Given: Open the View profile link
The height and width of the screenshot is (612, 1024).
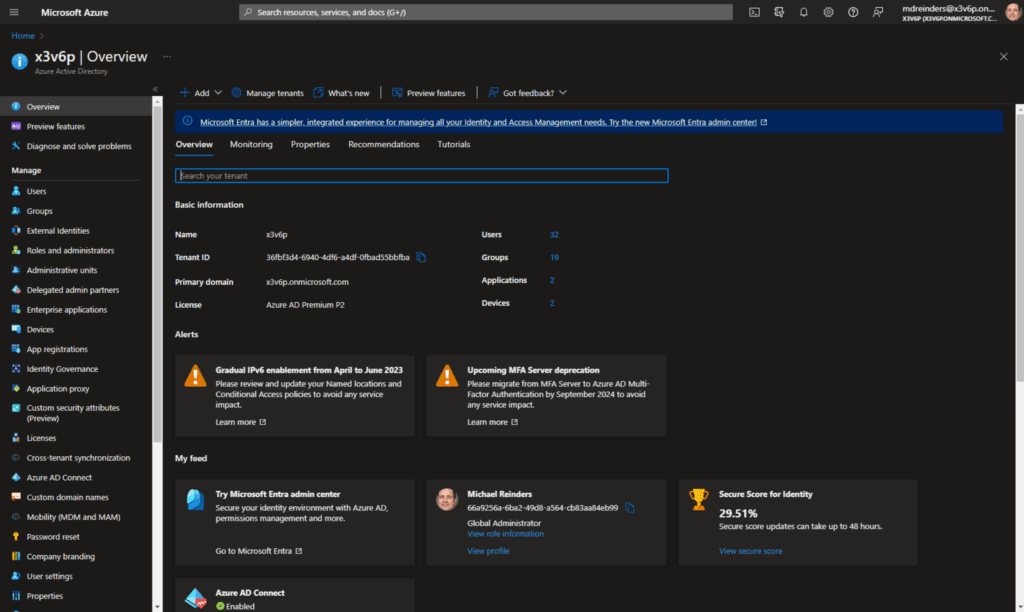Looking at the screenshot, I should (488, 551).
